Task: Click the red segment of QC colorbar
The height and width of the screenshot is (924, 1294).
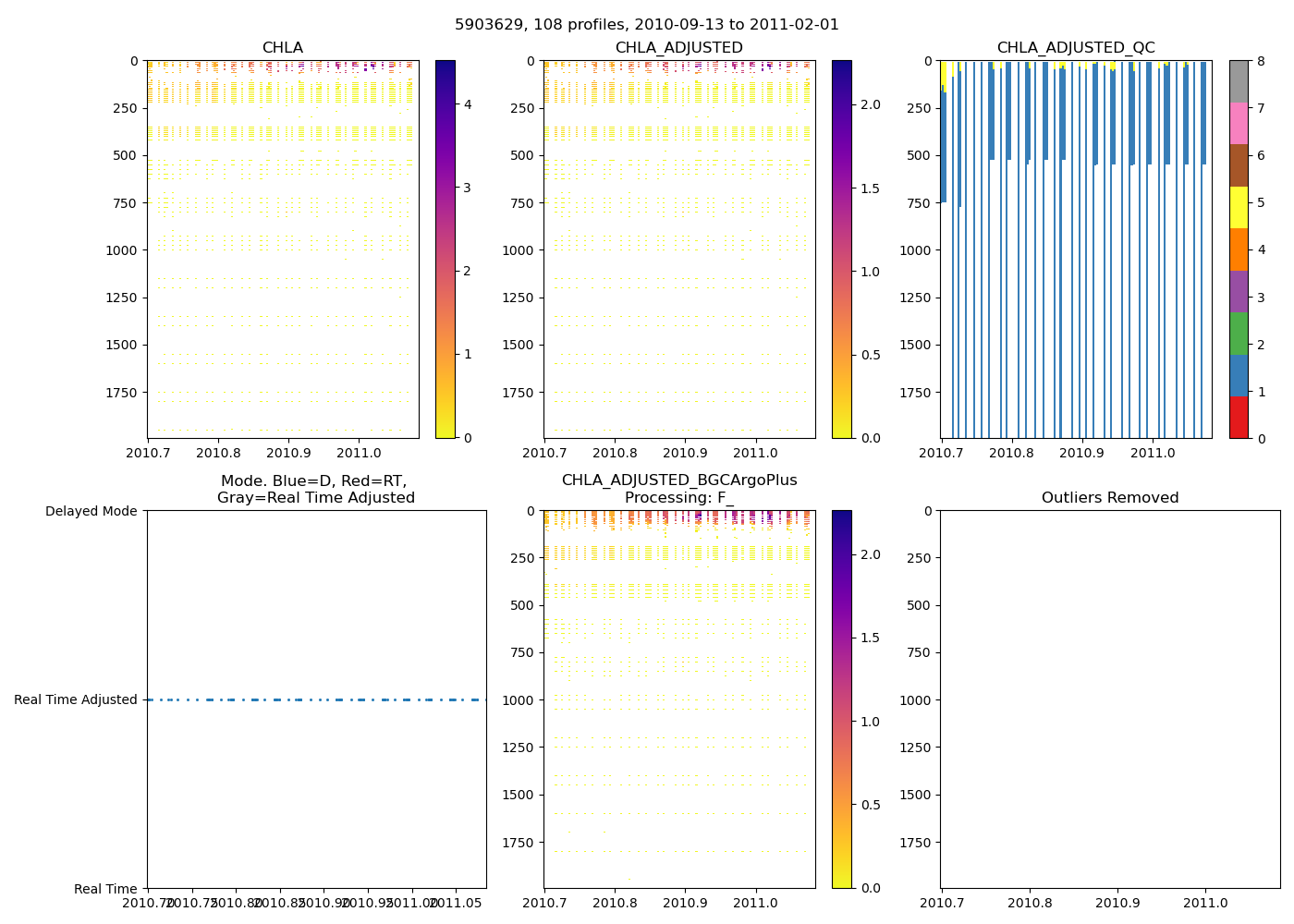Action: [x=1239, y=418]
